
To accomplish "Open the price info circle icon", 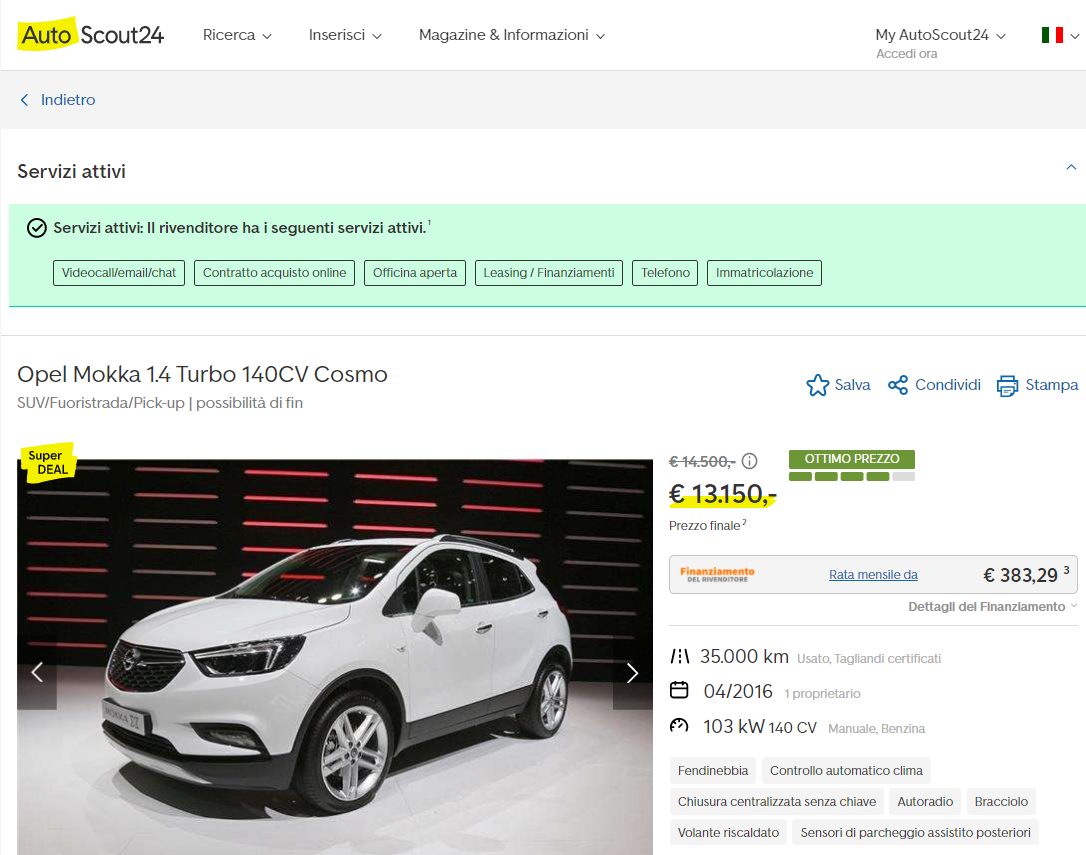I will coord(749,461).
